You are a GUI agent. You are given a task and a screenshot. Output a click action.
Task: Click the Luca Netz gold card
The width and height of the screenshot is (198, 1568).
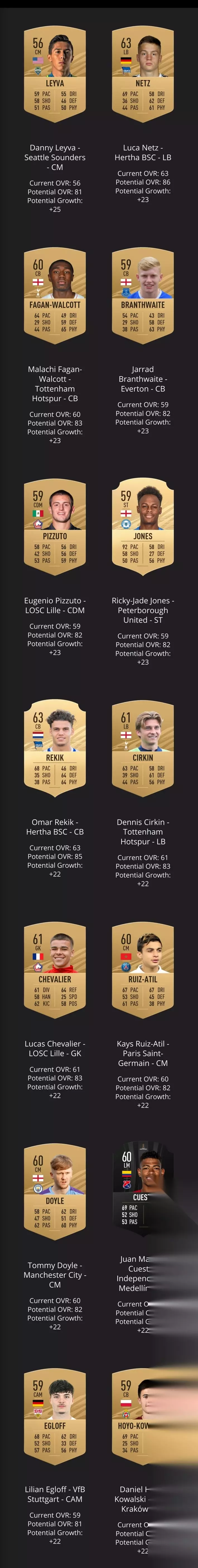click(143, 75)
